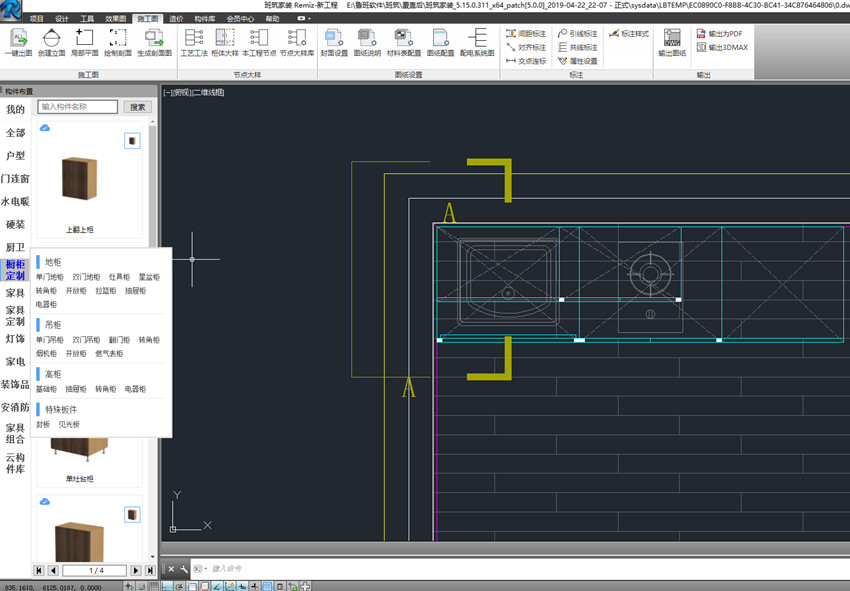Choose 拉篮柜 under 地柜
Viewport: 850px width, 591px height.
point(106,291)
